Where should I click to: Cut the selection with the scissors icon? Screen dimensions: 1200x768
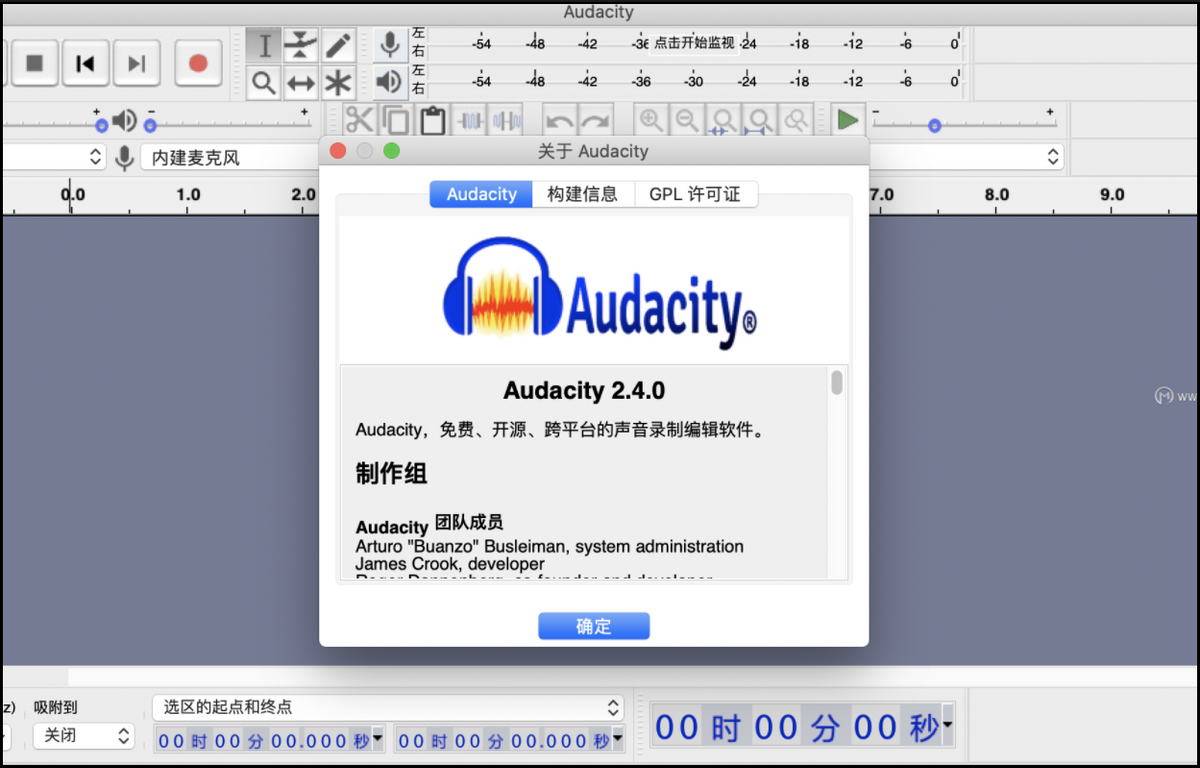click(359, 121)
